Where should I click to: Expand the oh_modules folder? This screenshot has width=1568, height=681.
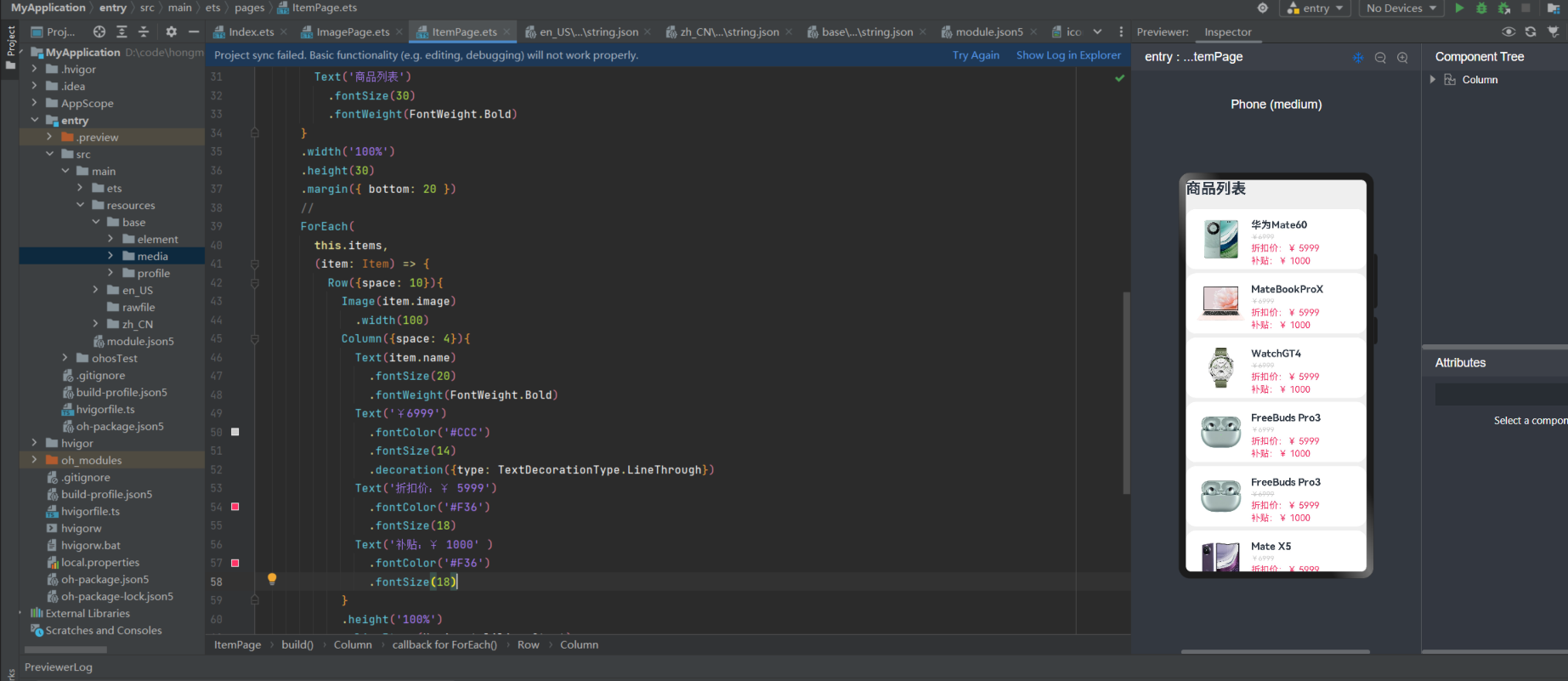34,460
